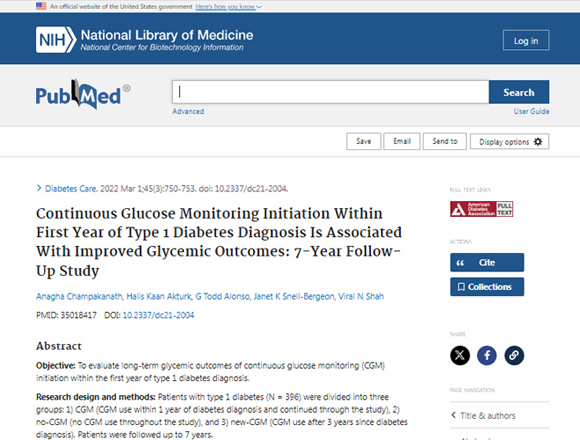The image size is (580, 440).
Task: Share article via Facebook icon
Action: [x=487, y=355]
